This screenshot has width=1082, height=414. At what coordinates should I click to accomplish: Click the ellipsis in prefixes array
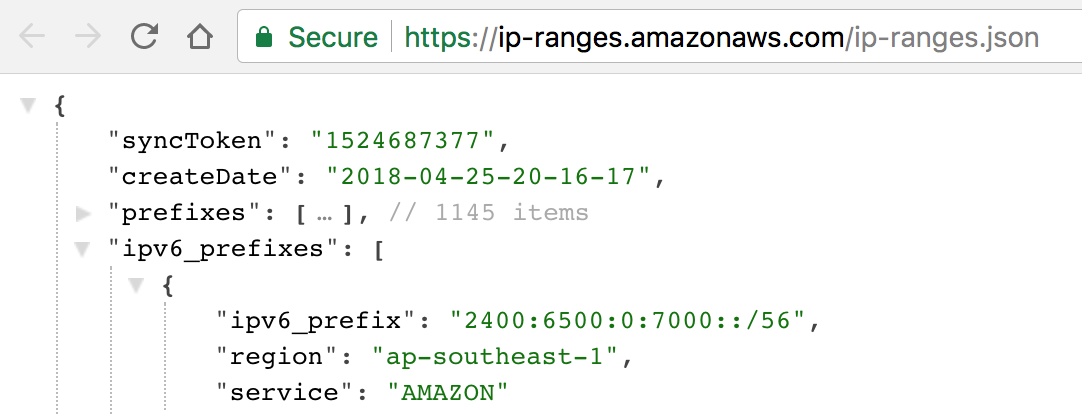tap(324, 214)
